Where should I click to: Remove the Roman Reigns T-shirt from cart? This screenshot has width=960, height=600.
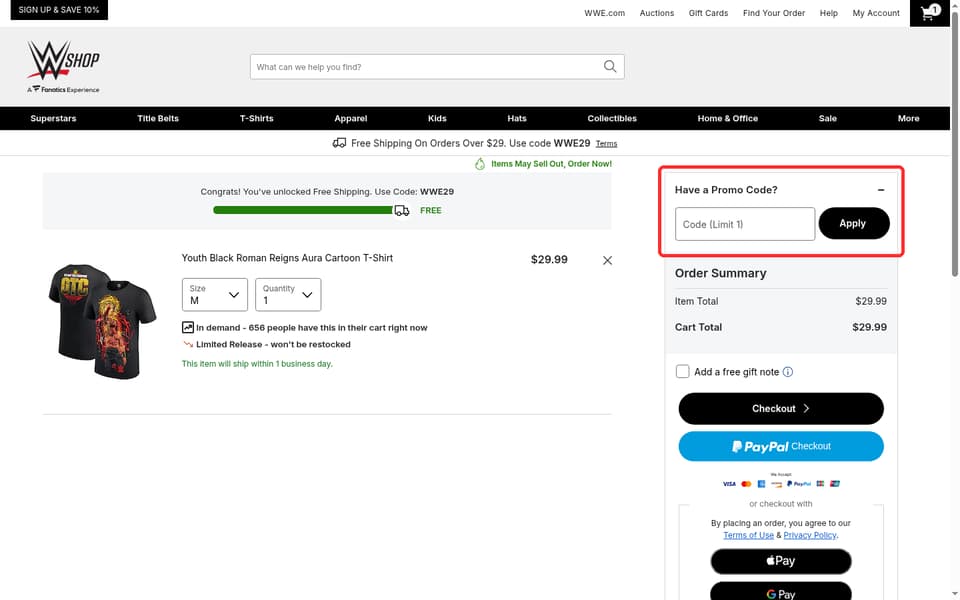(x=607, y=260)
